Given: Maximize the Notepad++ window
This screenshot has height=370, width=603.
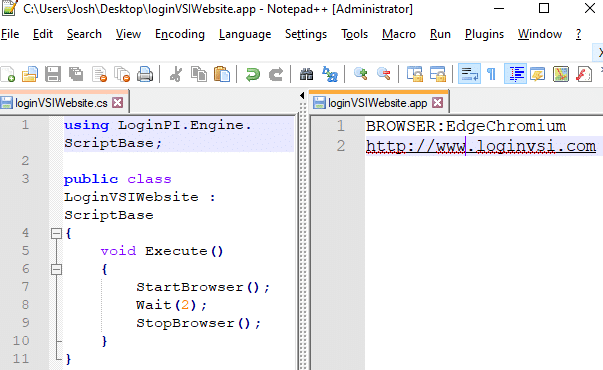Looking at the screenshot, I should tap(544, 8).
